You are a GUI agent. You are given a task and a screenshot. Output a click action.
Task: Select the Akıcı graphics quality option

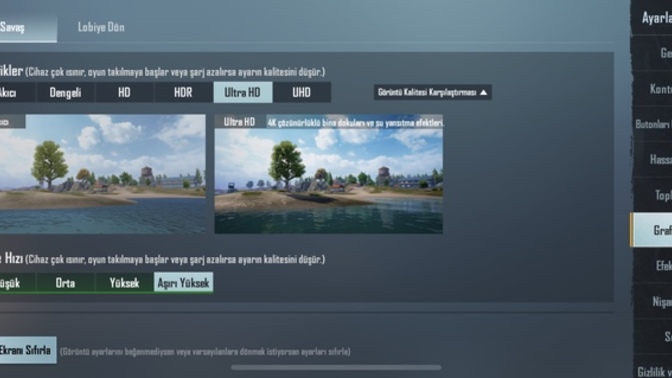[17, 93]
